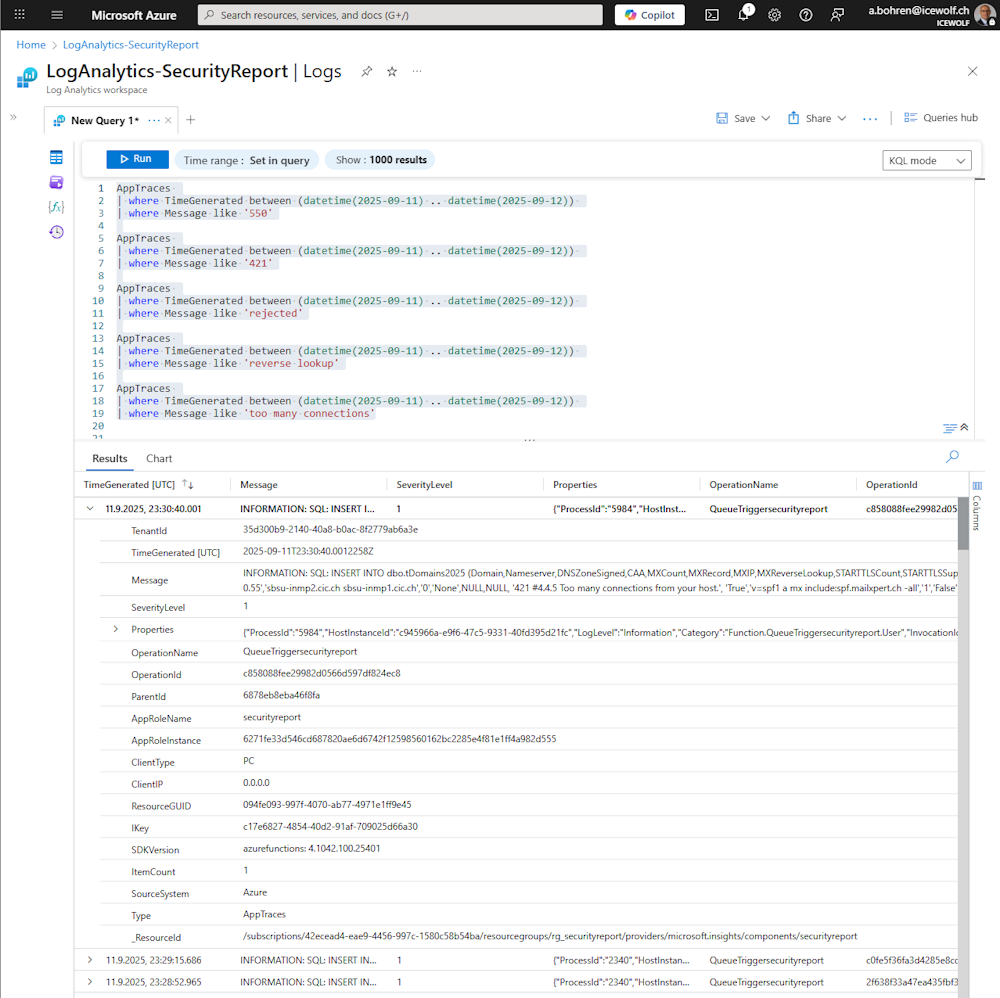
Task: Mark the workspace as favorite with star
Action: click(x=392, y=72)
